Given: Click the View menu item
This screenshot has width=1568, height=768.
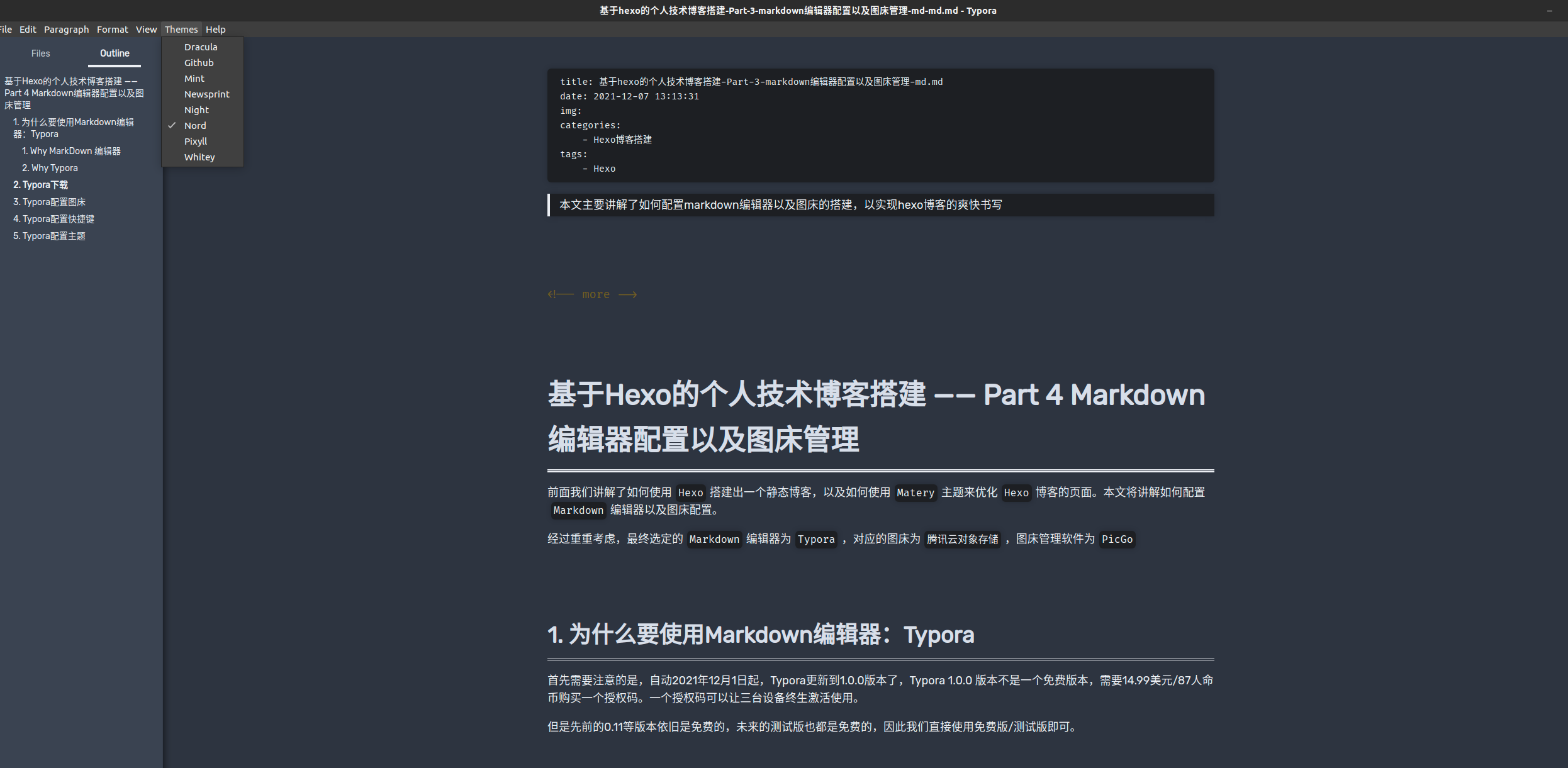Looking at the screenshot, I should click(x=144, y=29).
